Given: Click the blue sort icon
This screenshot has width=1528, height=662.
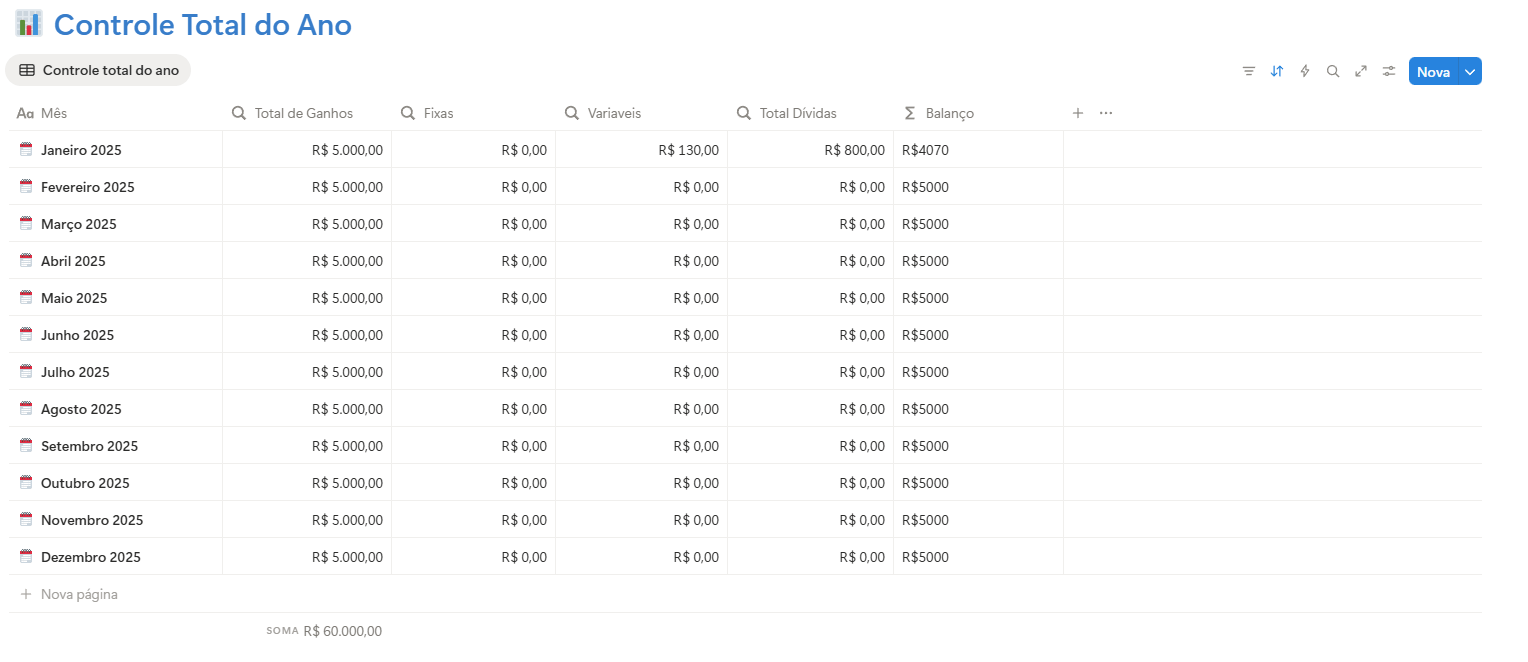Looking at the screenshot, I should click(1276, 71).
